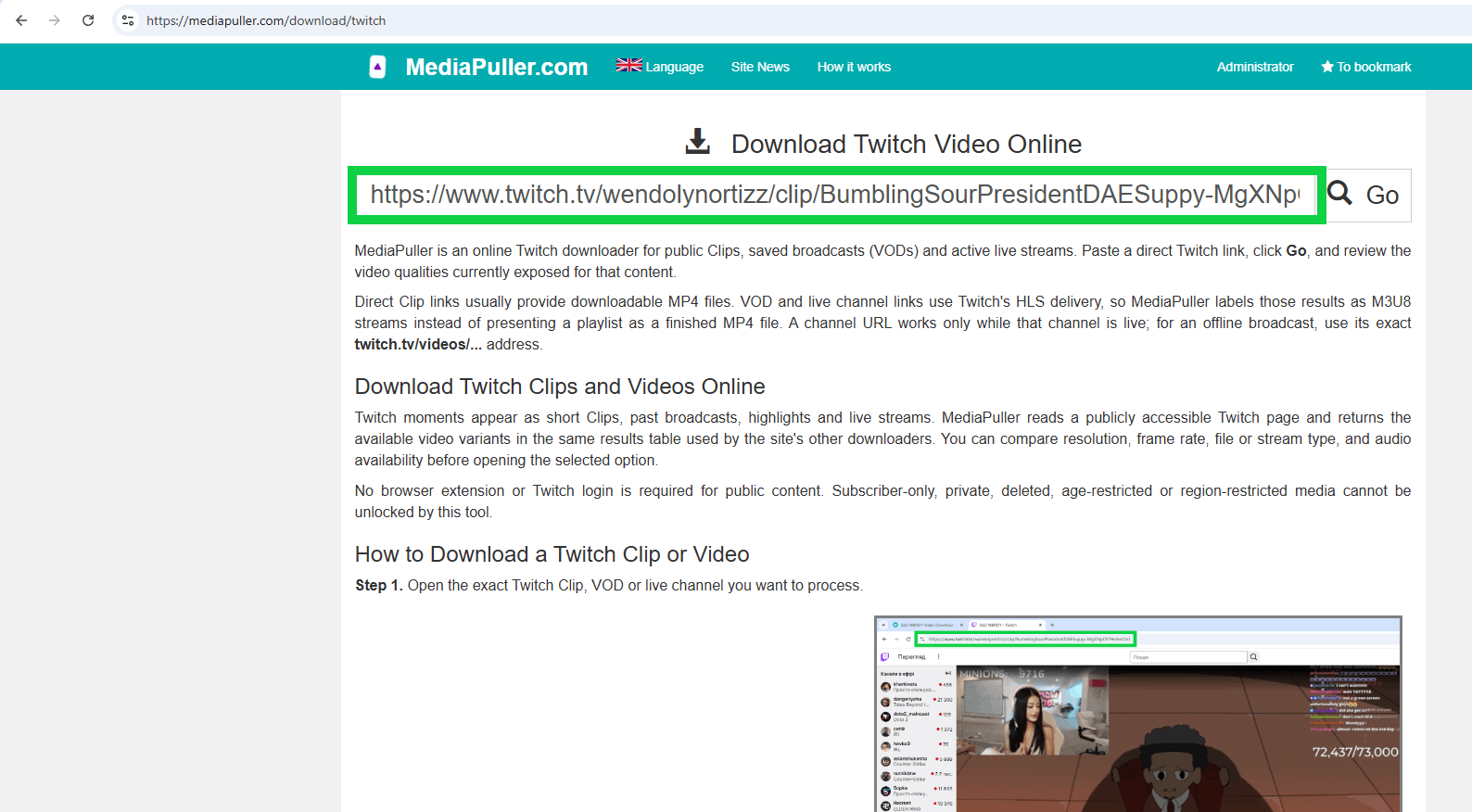Reload the page with the refresh icon
1472x812 pixels.
pyautogui.click(x=88, y=20)
